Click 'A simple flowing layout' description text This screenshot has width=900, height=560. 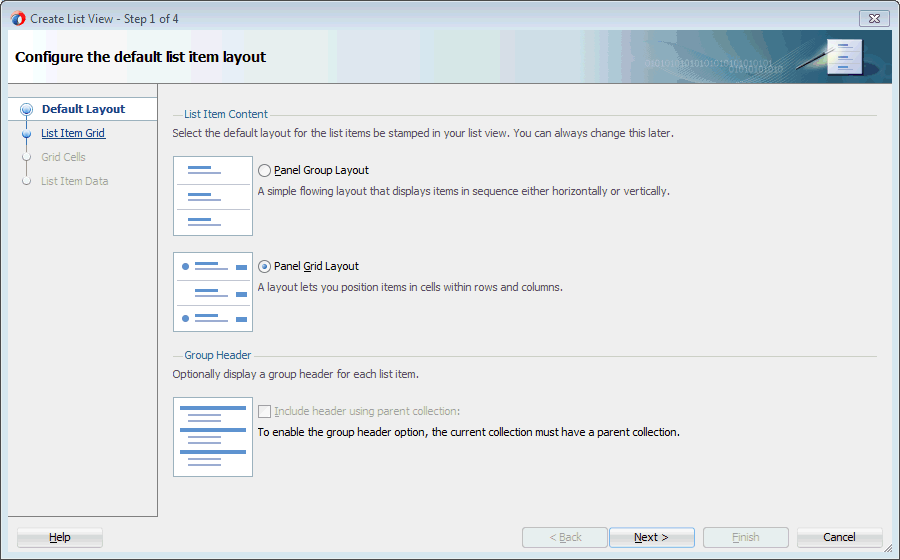coord(464,191)
